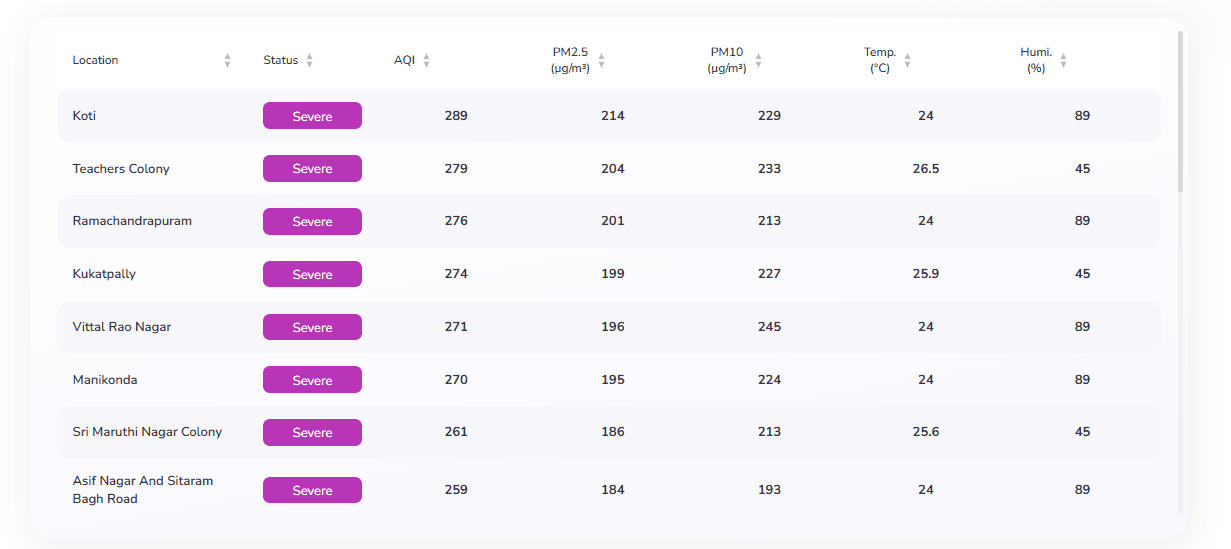This screenshot has height=549, width=1231.
Task: Click Severe badge for Teachers Colony
Action: [x=312, y=169]
